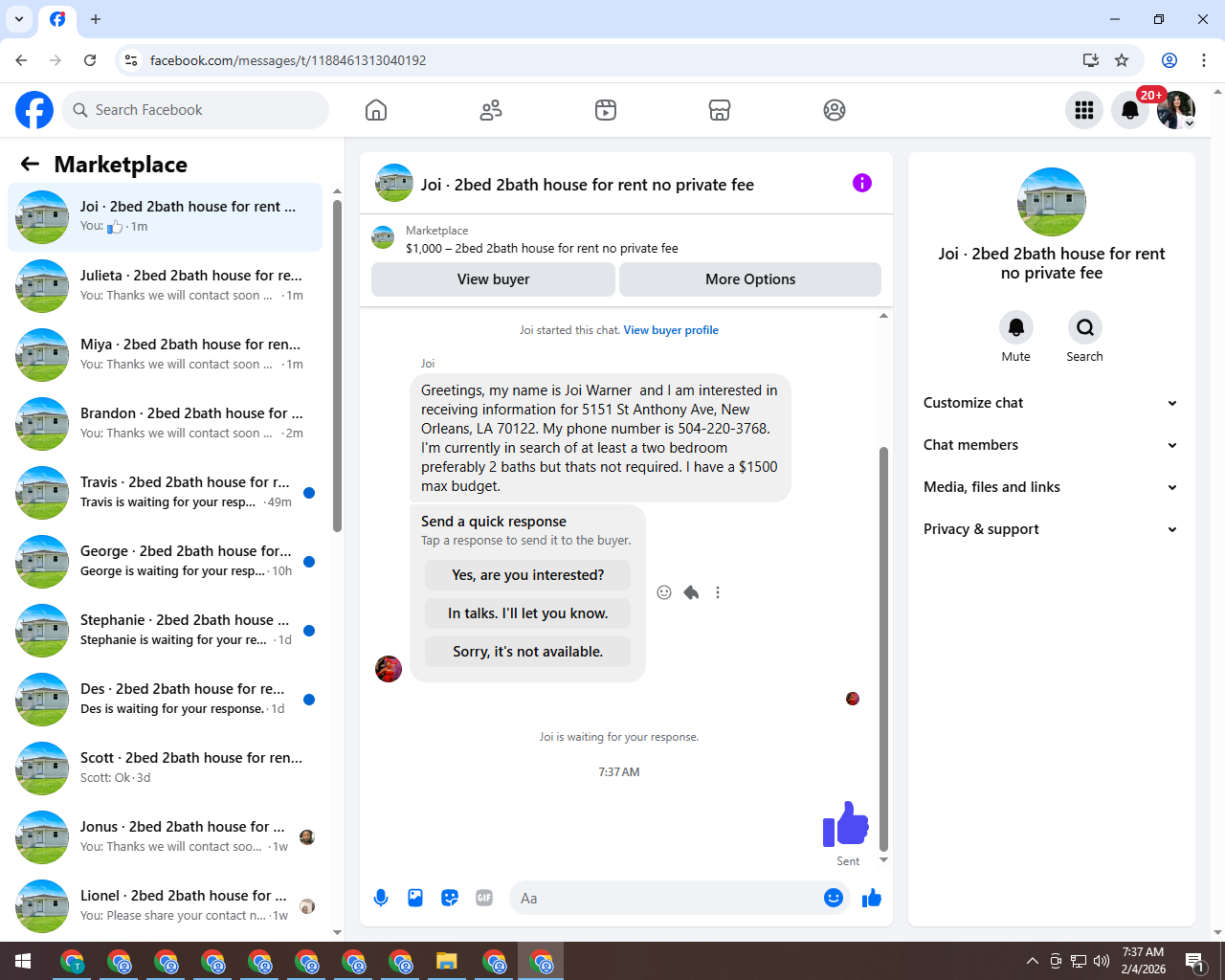The image size is (1225, 980).
Task: Send quick response 'Sorry, it's not available.'
Action: tap(528, 652)
